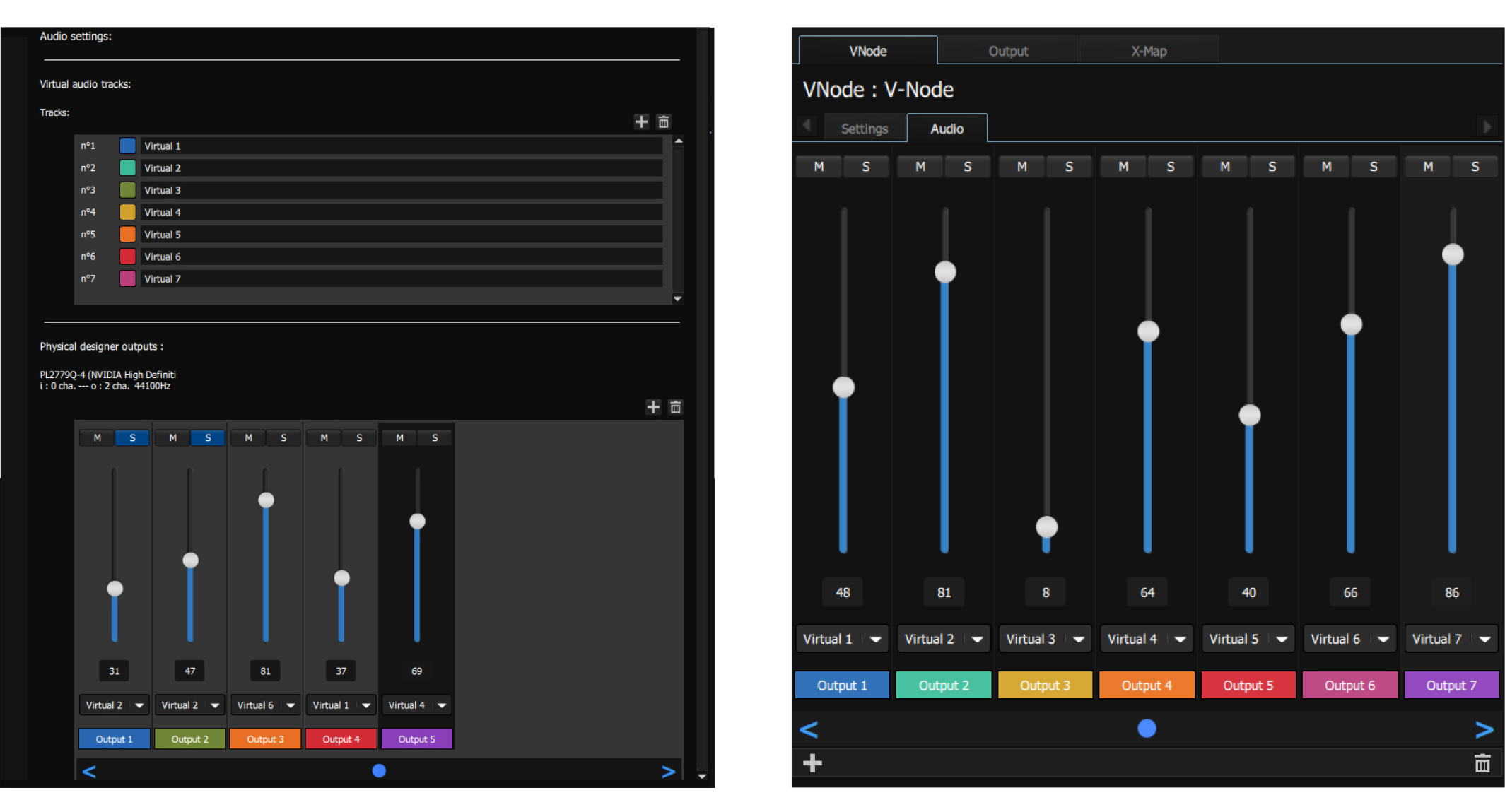Go to previous mixer page in Audio settings
This screenshot has width=1505, height=812.
click(x=89, y=771)
